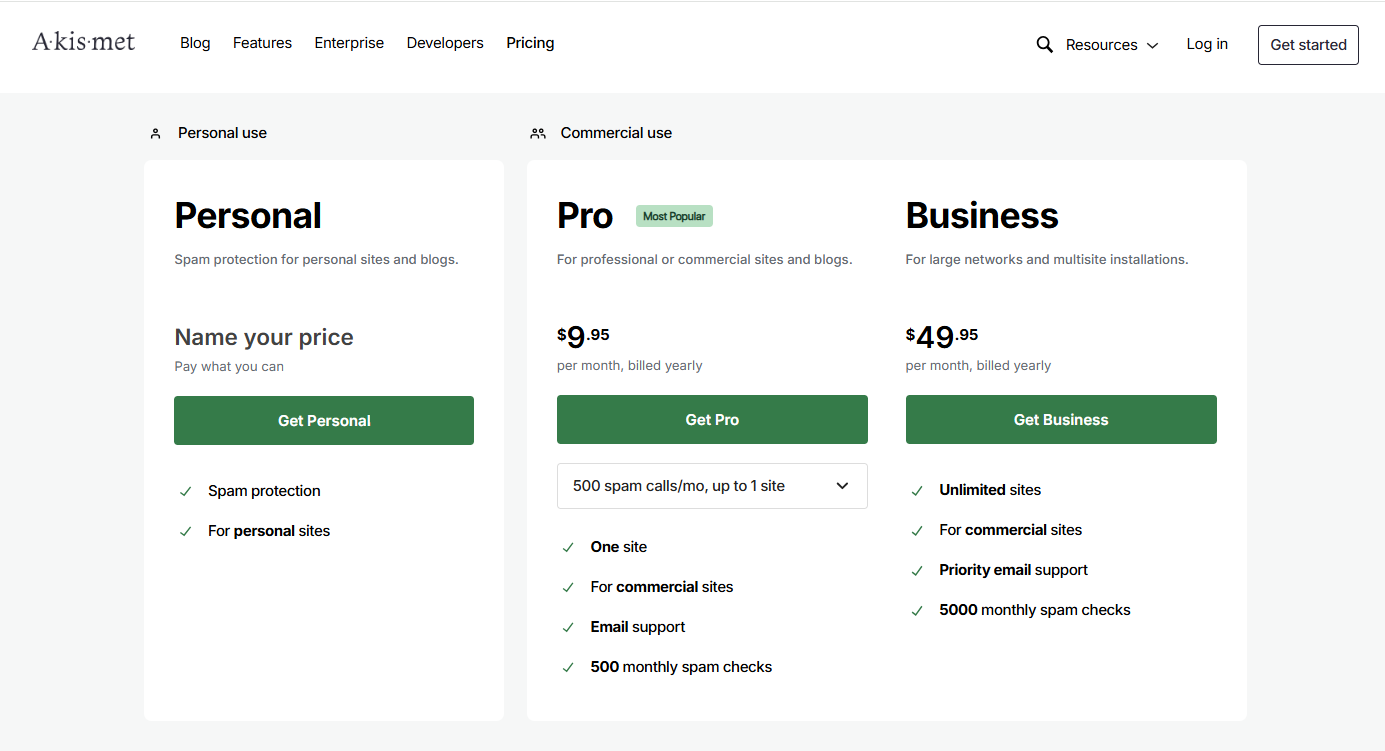
Task: Click the Commercial use people icon
Action: pos(538,133)
